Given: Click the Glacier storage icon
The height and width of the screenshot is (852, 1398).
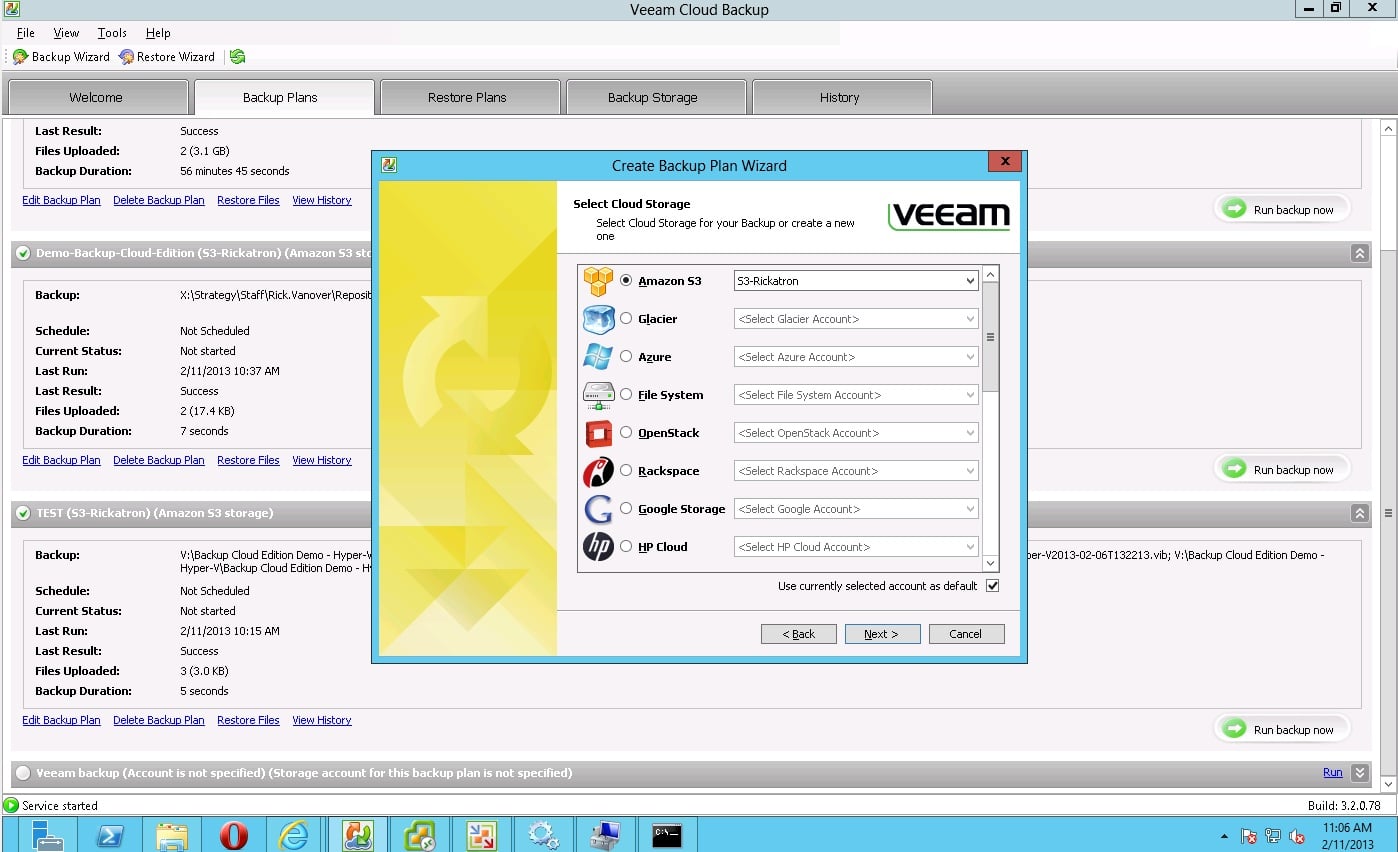Looking at the screenshot, I should coord(598,319).
